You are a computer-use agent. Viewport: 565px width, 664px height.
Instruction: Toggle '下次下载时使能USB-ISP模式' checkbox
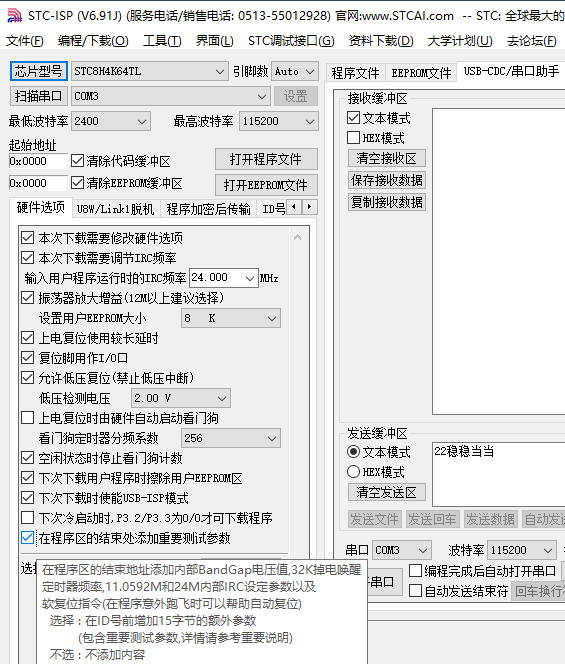[x=28, y=498]
